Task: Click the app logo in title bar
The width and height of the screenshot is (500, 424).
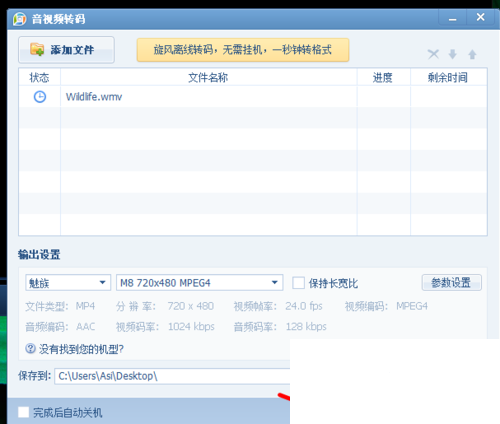Action: (19, 19)
